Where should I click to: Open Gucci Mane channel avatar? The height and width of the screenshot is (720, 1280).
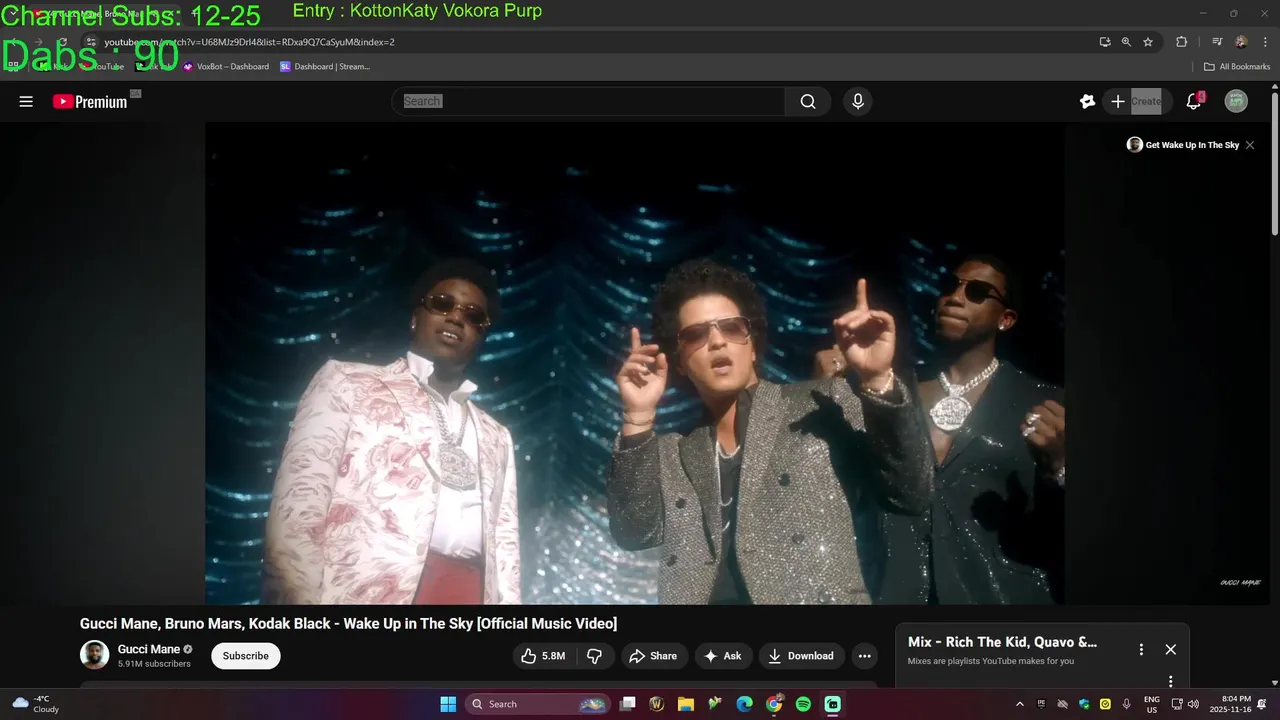tap(95, 655)
